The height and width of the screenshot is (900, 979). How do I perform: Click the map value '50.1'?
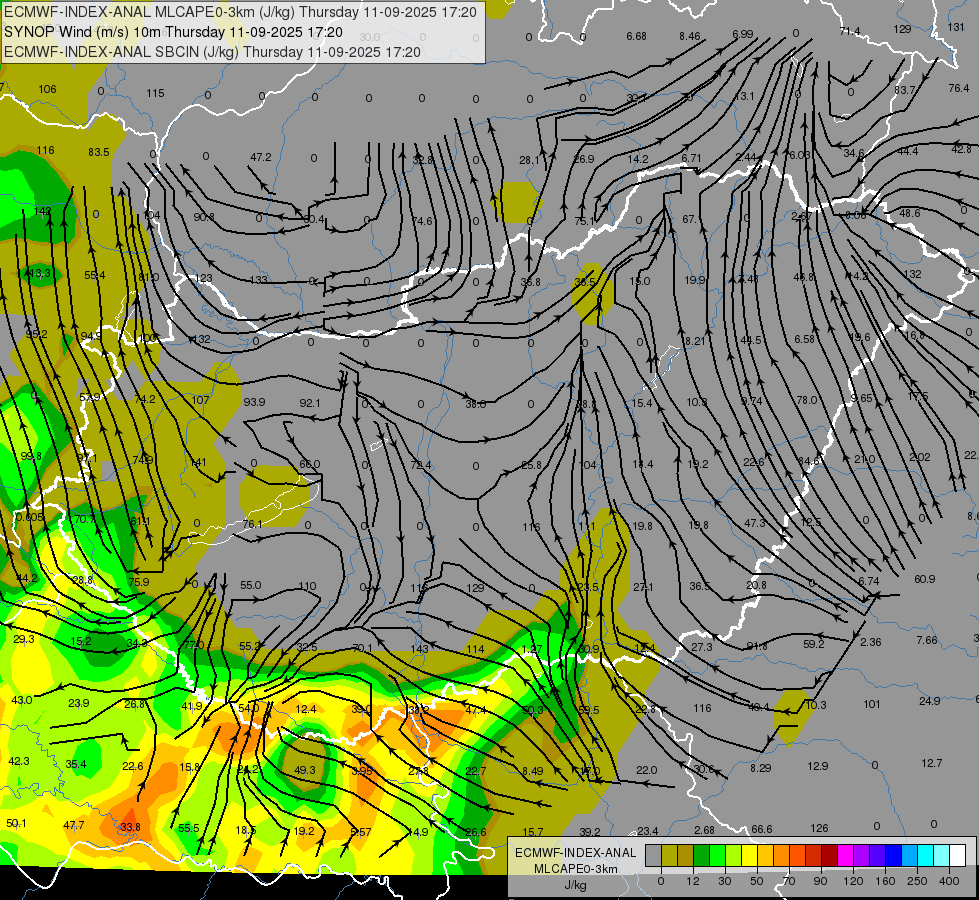(x=16, y=823)
